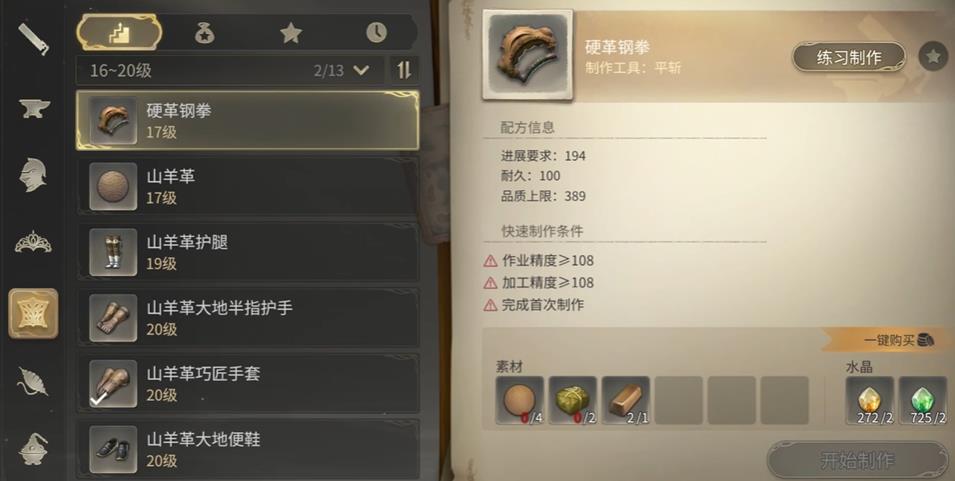
Task: Open the star favorites tab
Action: tap(291, 33)
